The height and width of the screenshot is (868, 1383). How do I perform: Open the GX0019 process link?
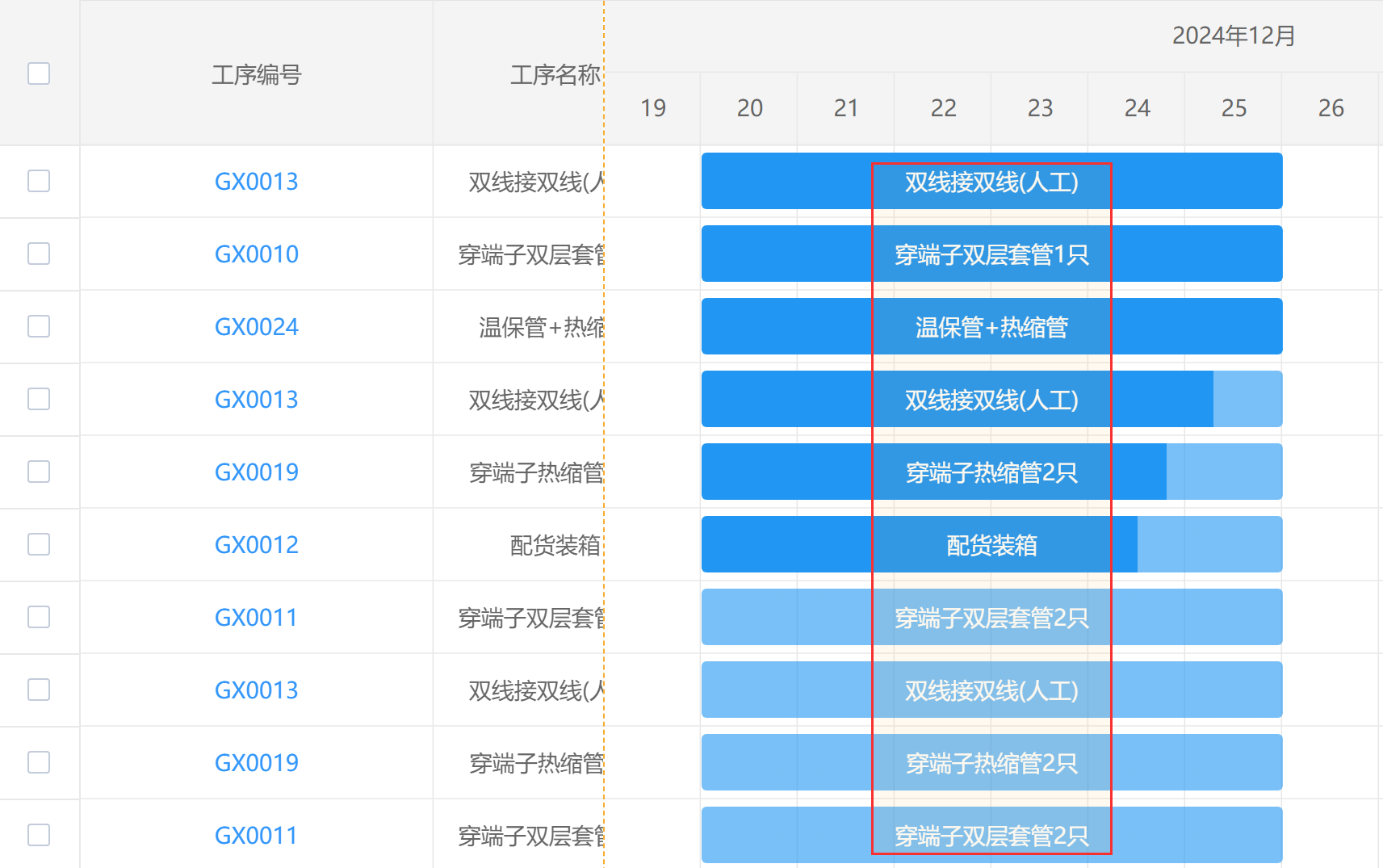pyautogui.click(x=256, y=472)
